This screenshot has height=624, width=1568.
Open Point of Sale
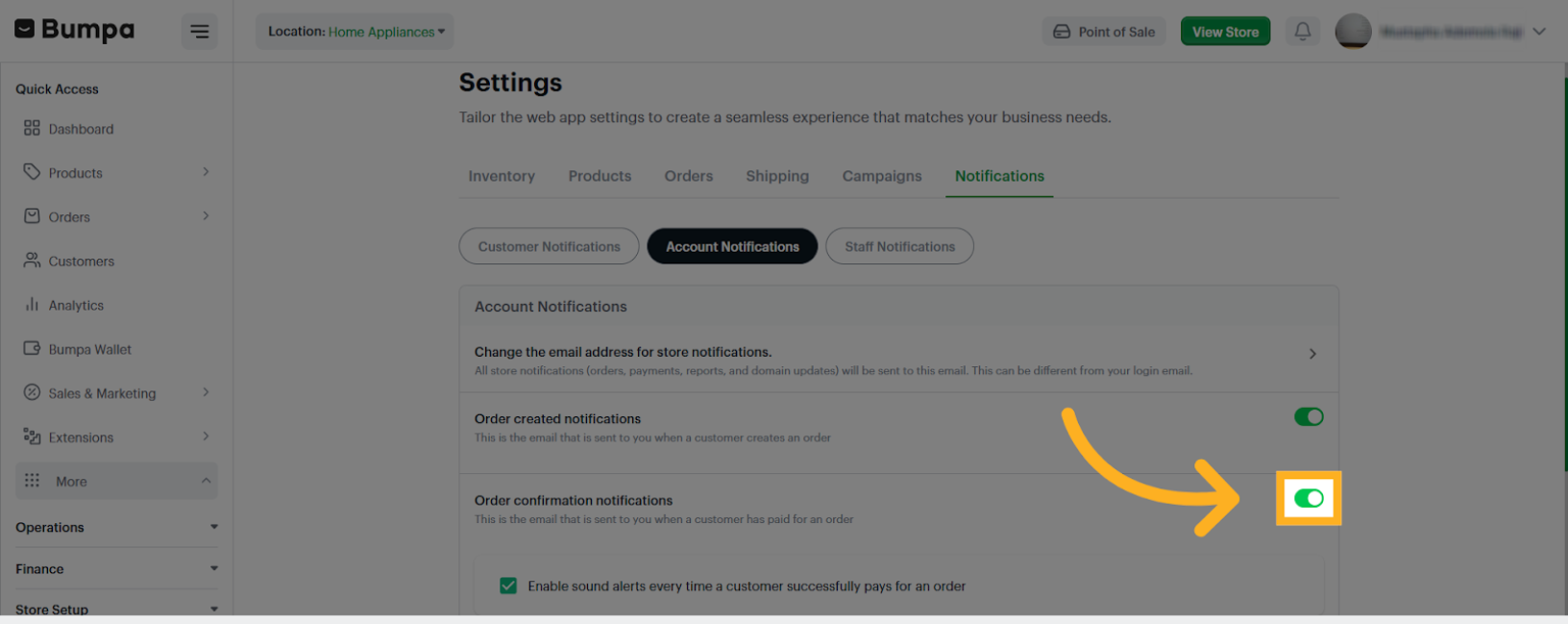coord(1104,31)
